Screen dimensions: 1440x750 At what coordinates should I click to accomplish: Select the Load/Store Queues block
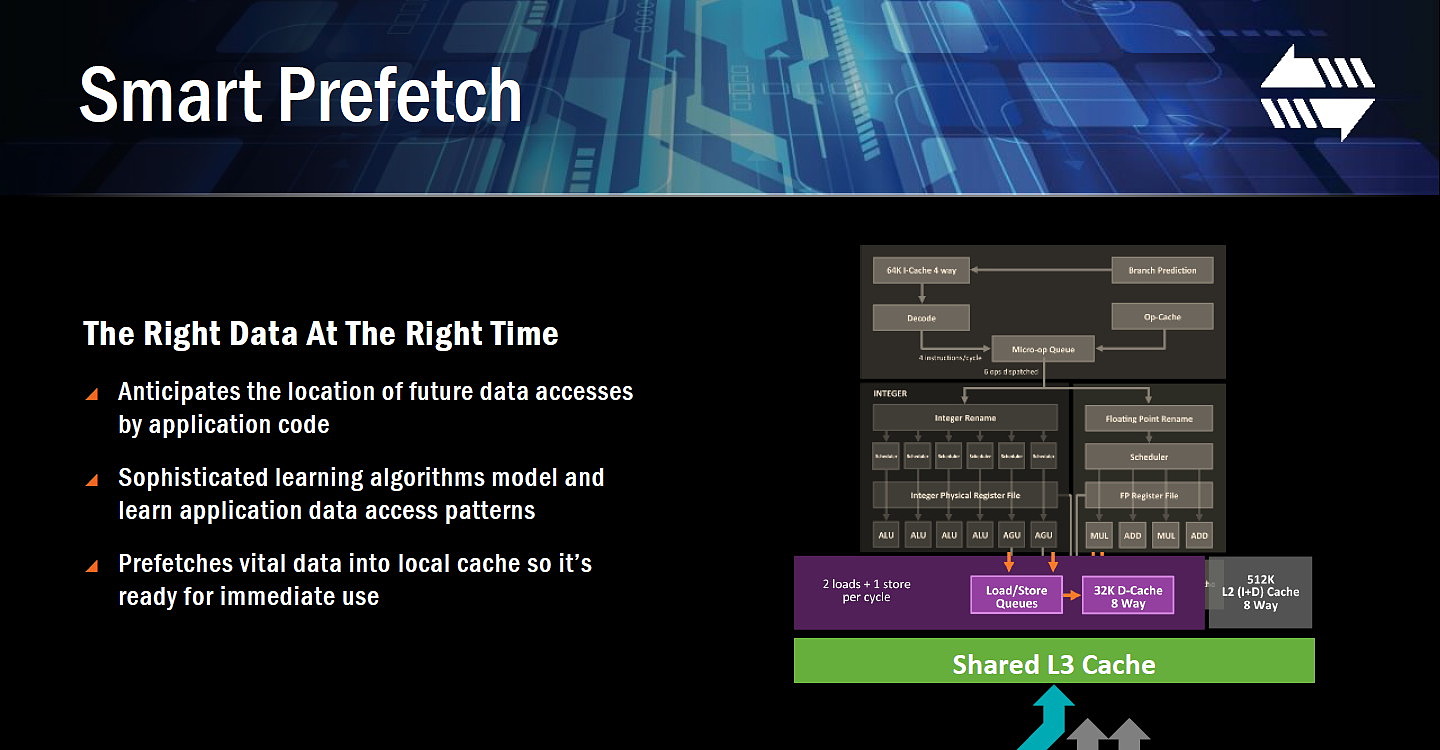(x=1016, y=596)
